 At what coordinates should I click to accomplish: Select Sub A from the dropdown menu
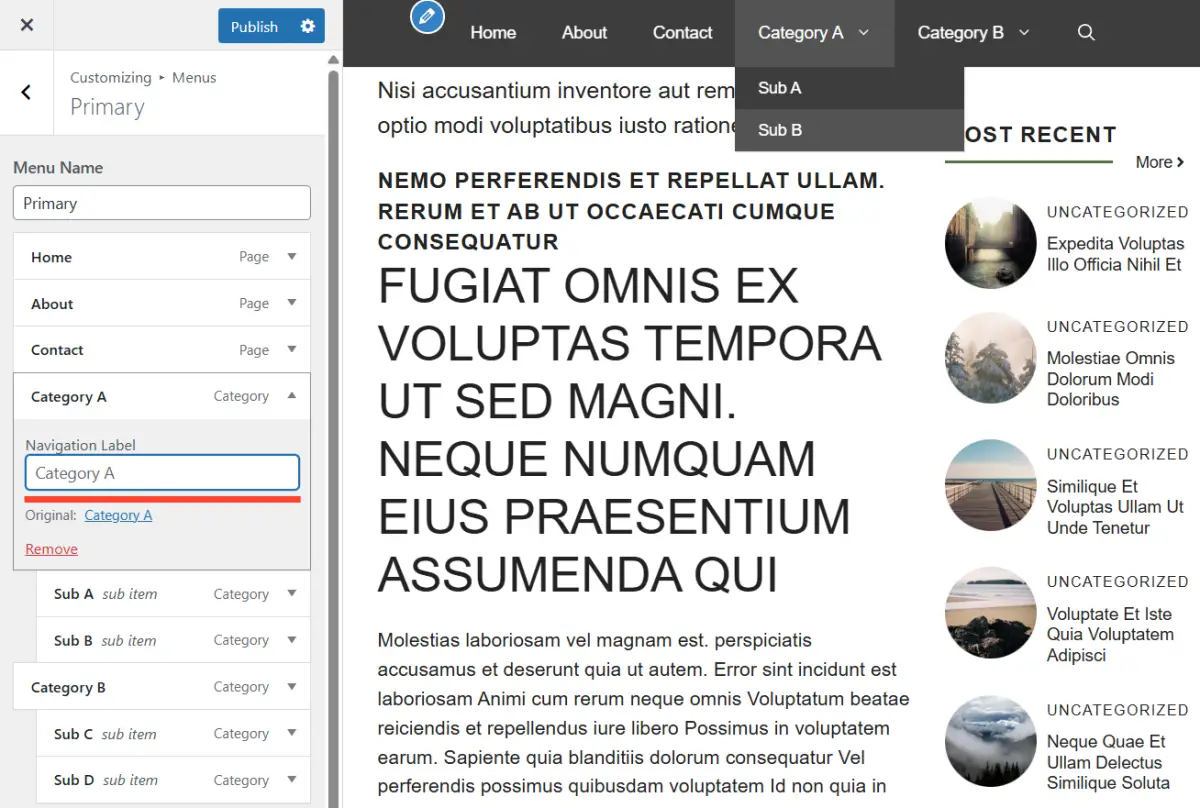point(780,88)
